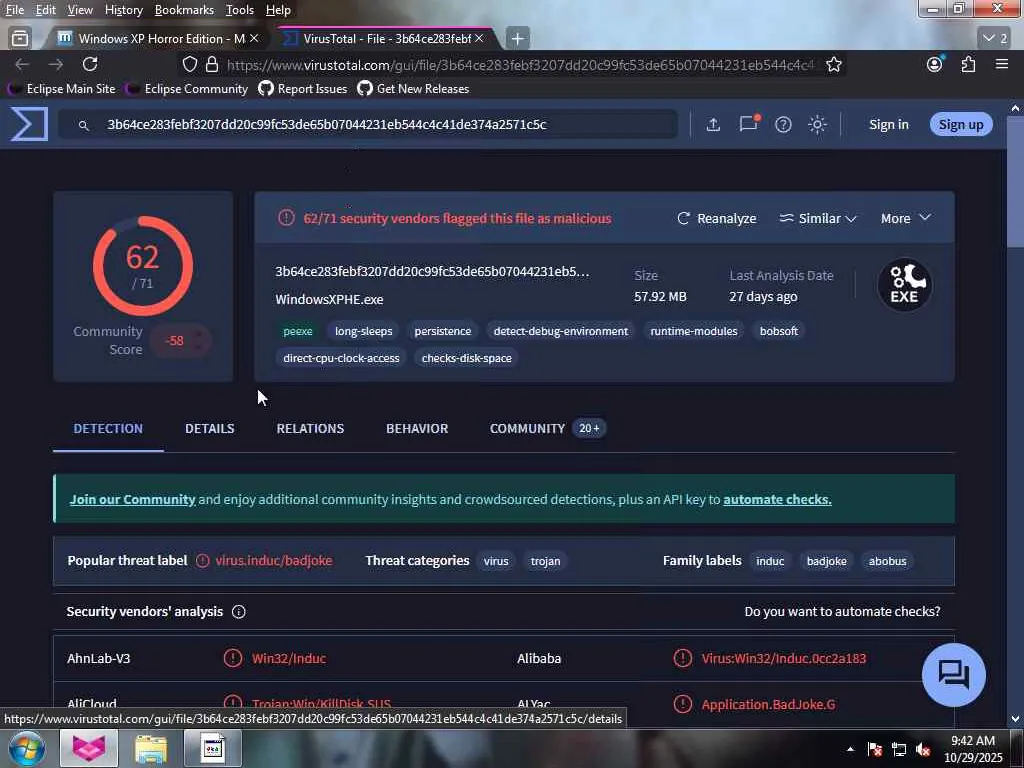Image resolution: width=1024 pixels, height=768 pixels.
Task: Click the Firefox View icon
Action: coord(20,39)
